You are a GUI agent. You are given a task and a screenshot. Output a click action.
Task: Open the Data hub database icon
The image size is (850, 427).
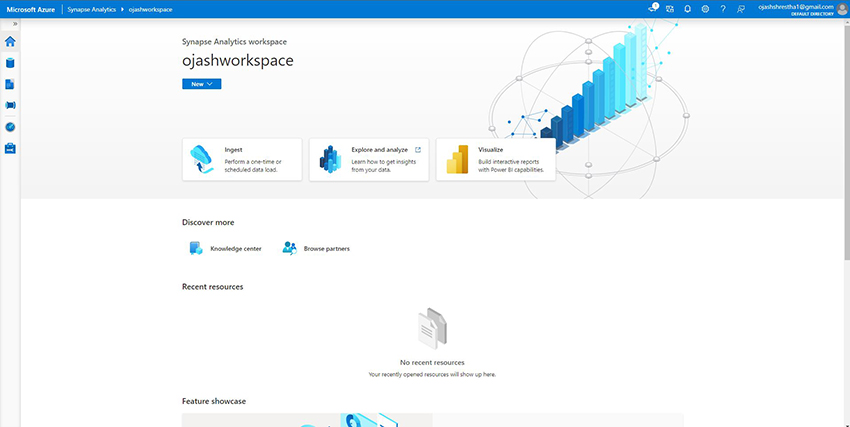pos(10,63)
